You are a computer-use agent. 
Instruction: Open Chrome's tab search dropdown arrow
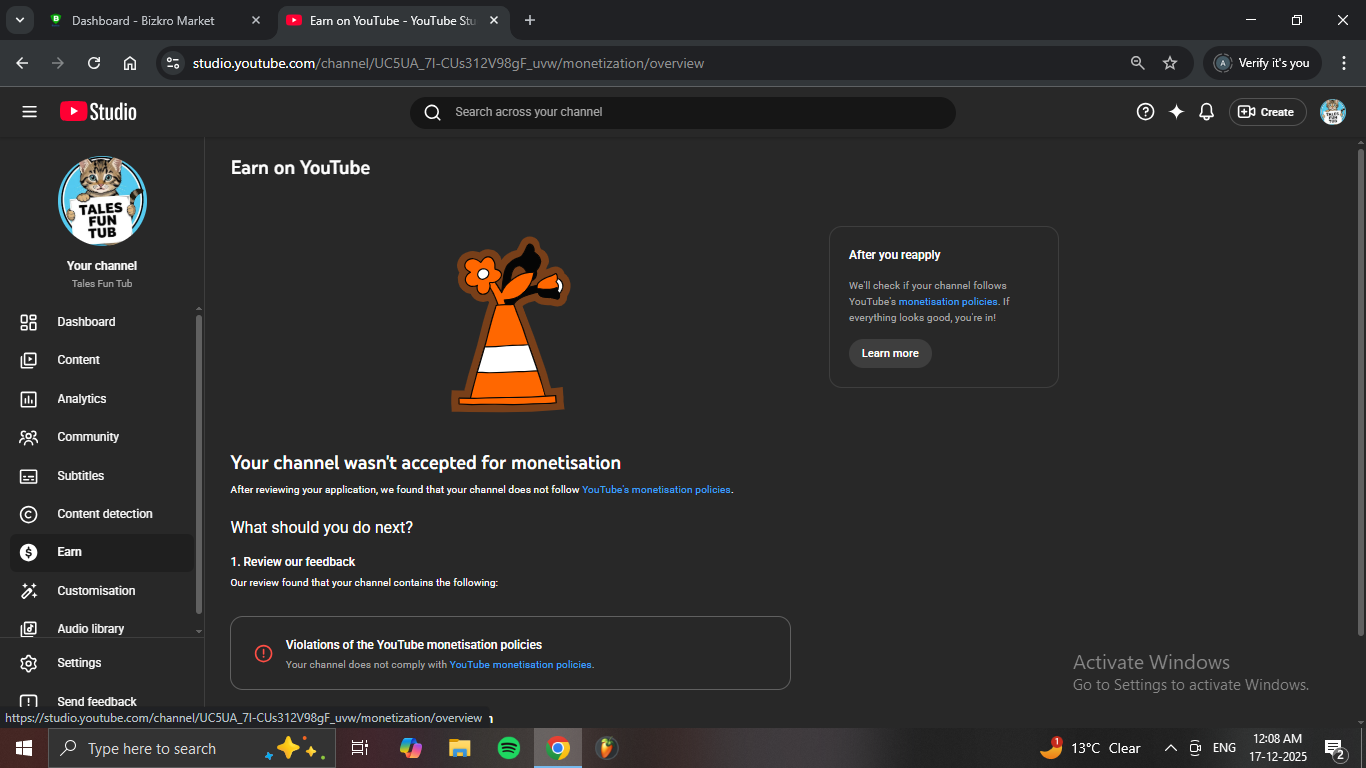tap(19, 20)
